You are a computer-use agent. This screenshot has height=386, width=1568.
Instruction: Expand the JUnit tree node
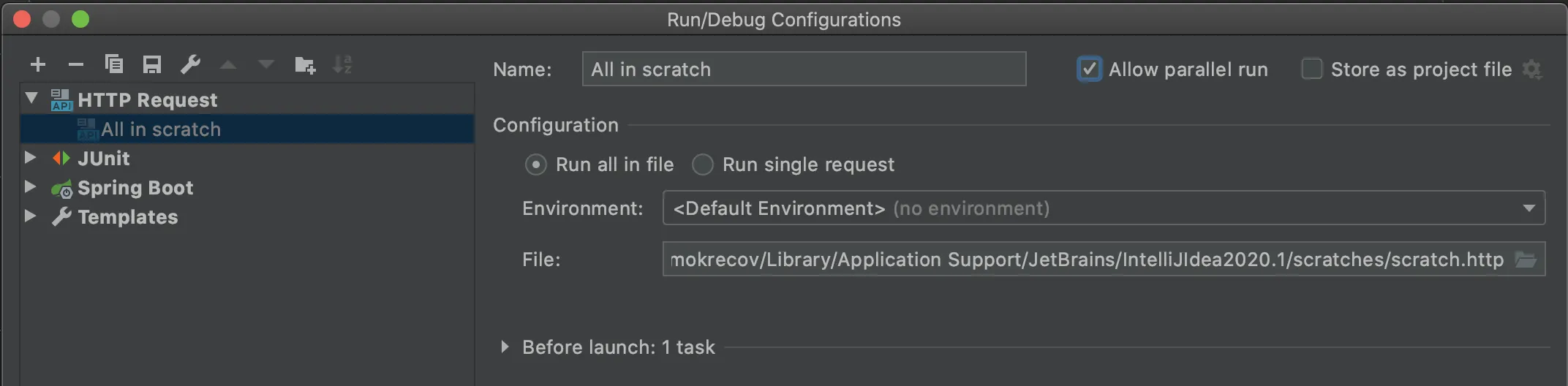pyautogui.click(x=31, y=158)
